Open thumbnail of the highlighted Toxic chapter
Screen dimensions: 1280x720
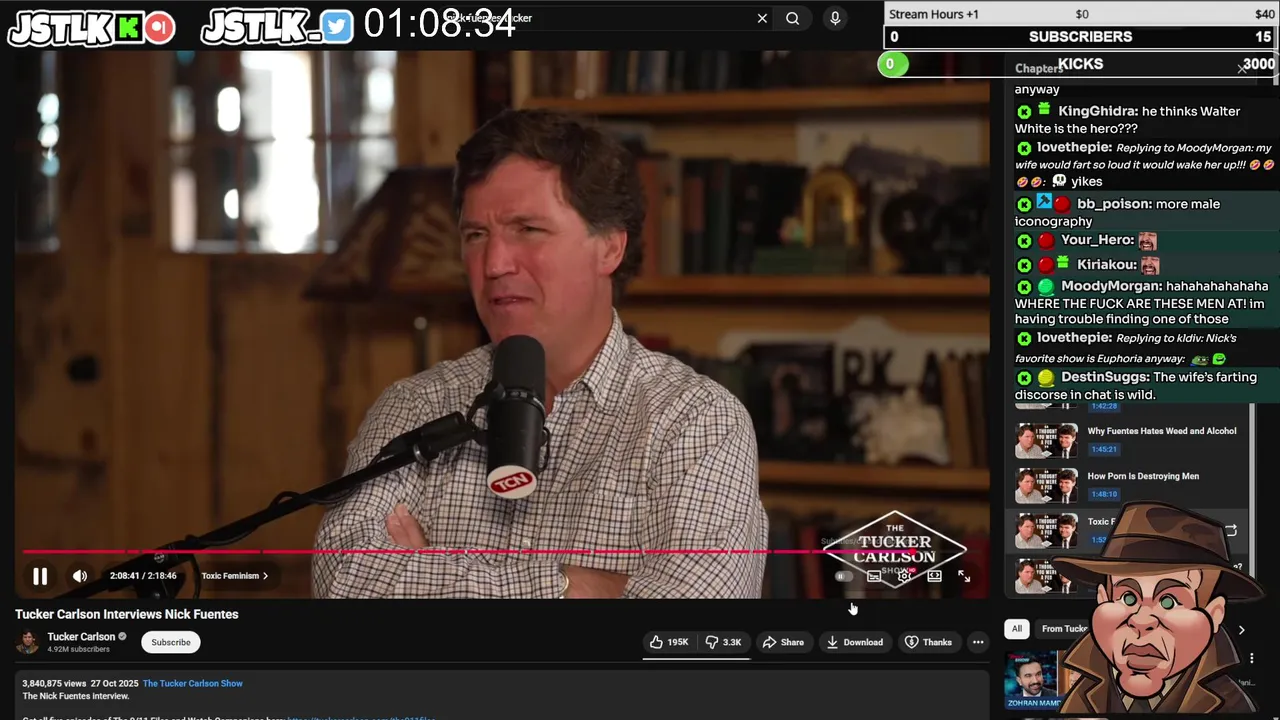click(1046, 531)
